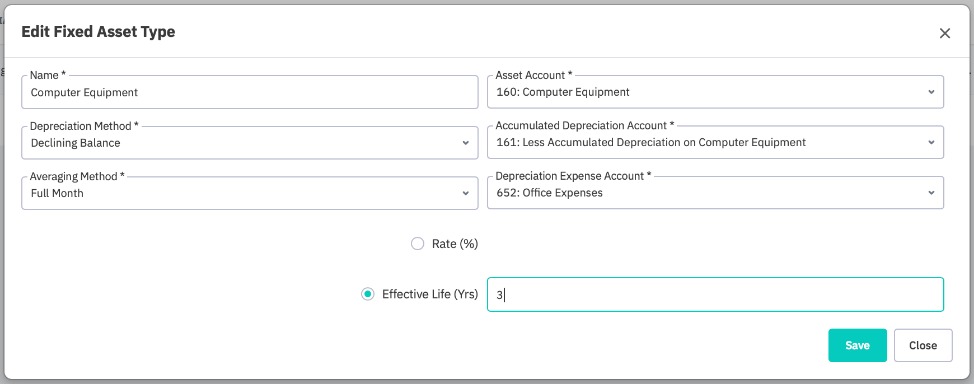Select the Effective Life (Yrs) radio button

click(368, 294)
